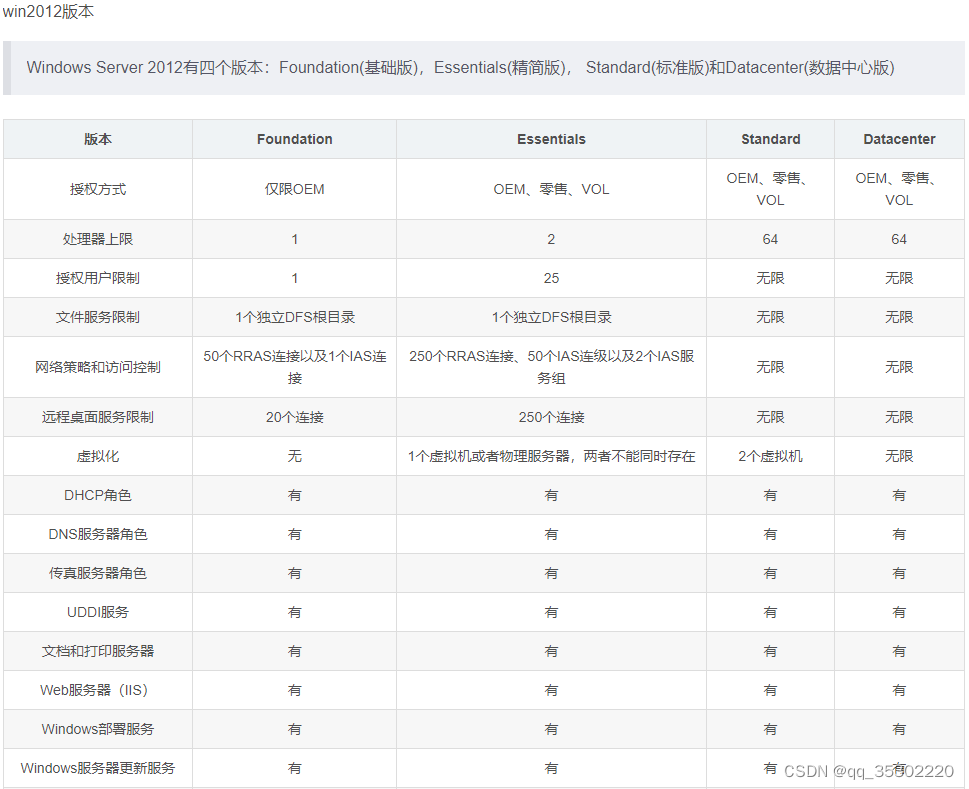Click Datacenter '有' in Web服务器 row

tap(899, 690)
